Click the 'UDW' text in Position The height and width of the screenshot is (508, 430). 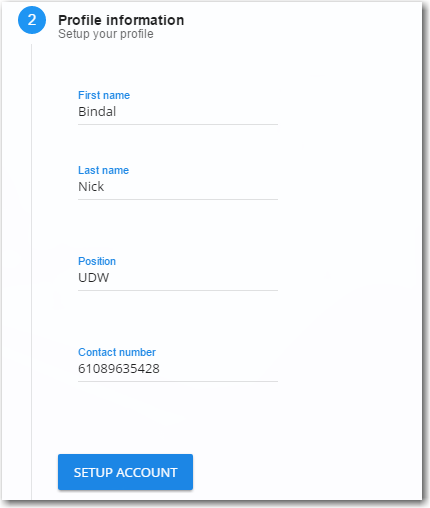(94, 278)
